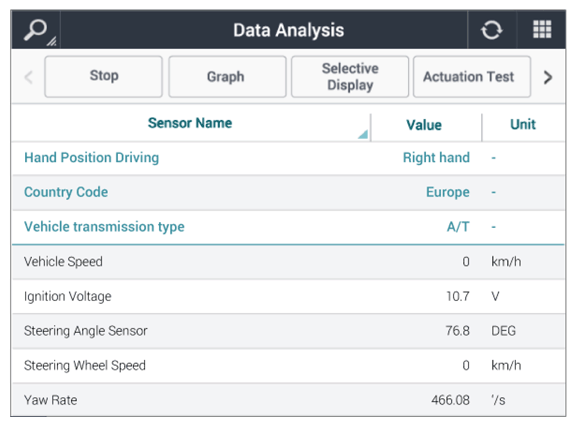This screenshot has height=426, width=576.
Task: Select the Ignition Voltage row
Action: [288, 296]
